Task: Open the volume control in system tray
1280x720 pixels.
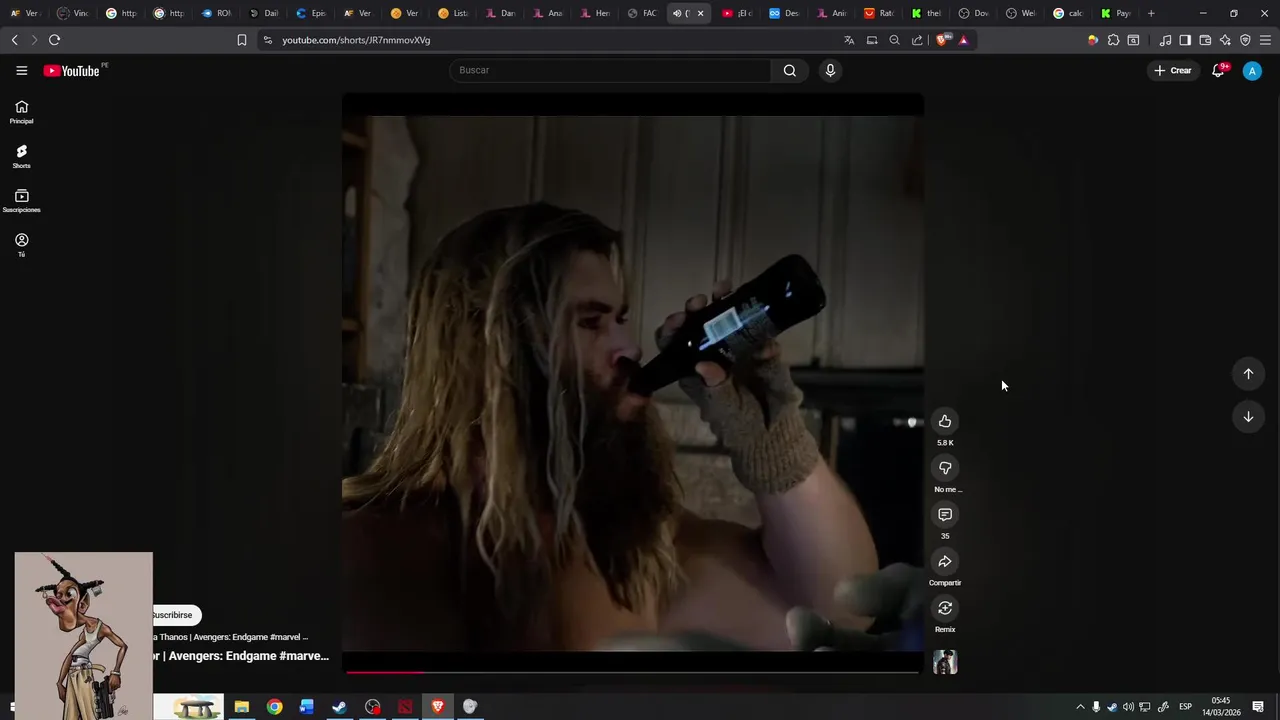Action: pos(1128,707)
